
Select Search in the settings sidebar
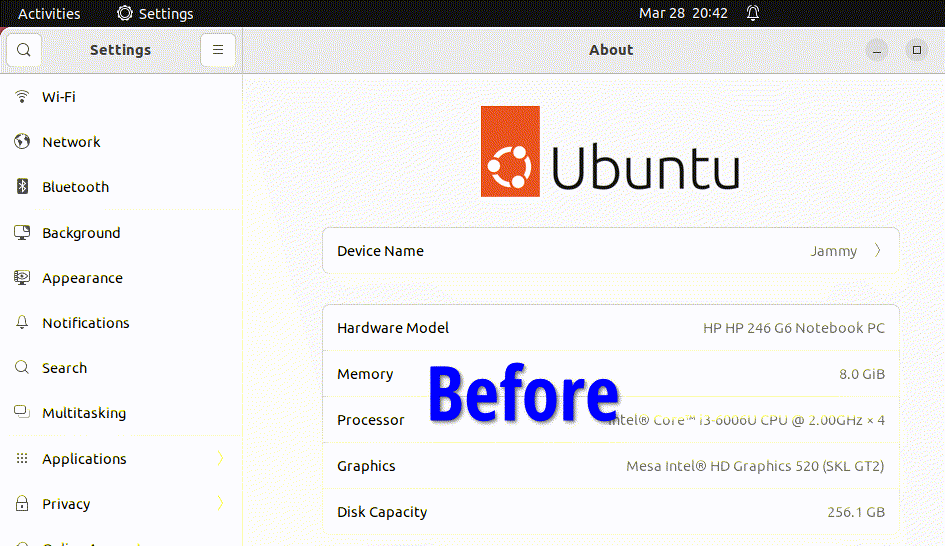pyautogui.click(x=121, y=368)
